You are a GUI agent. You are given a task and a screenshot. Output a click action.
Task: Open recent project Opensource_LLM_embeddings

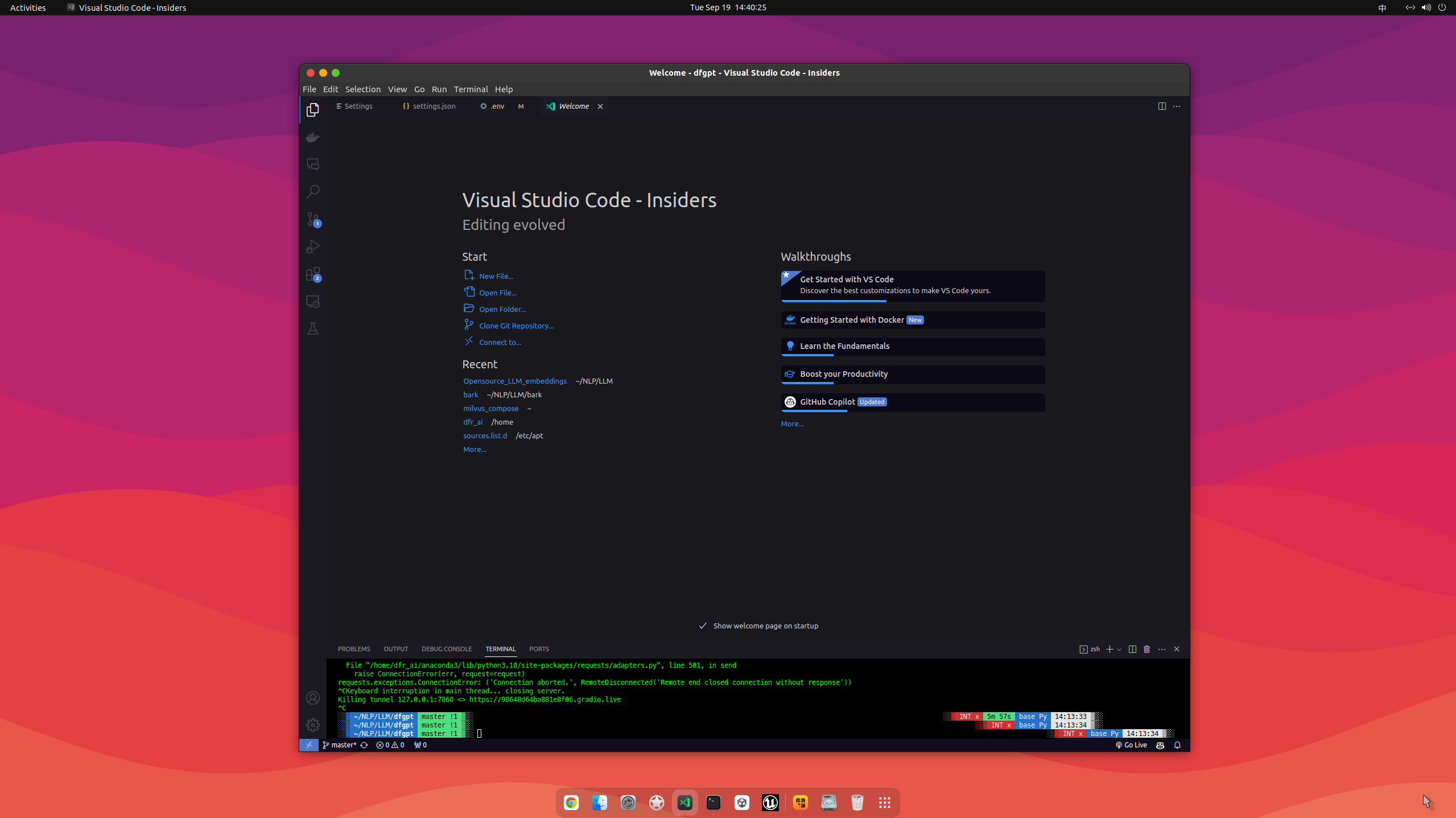pos(514,381)
